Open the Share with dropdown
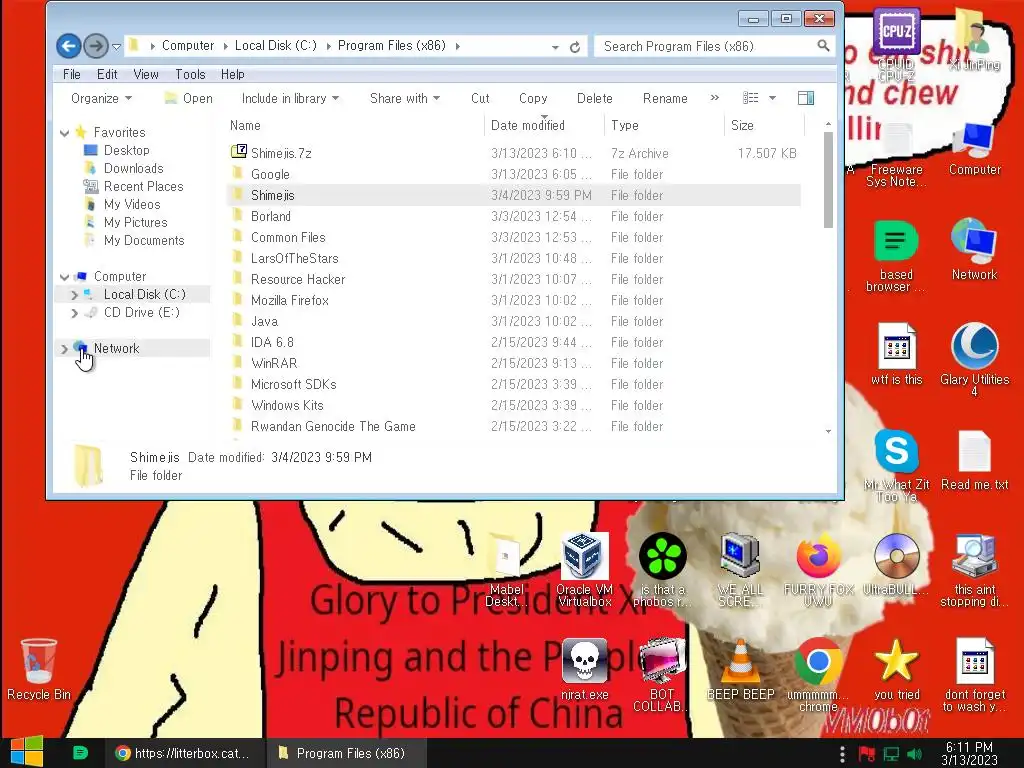 click(405, 98)
